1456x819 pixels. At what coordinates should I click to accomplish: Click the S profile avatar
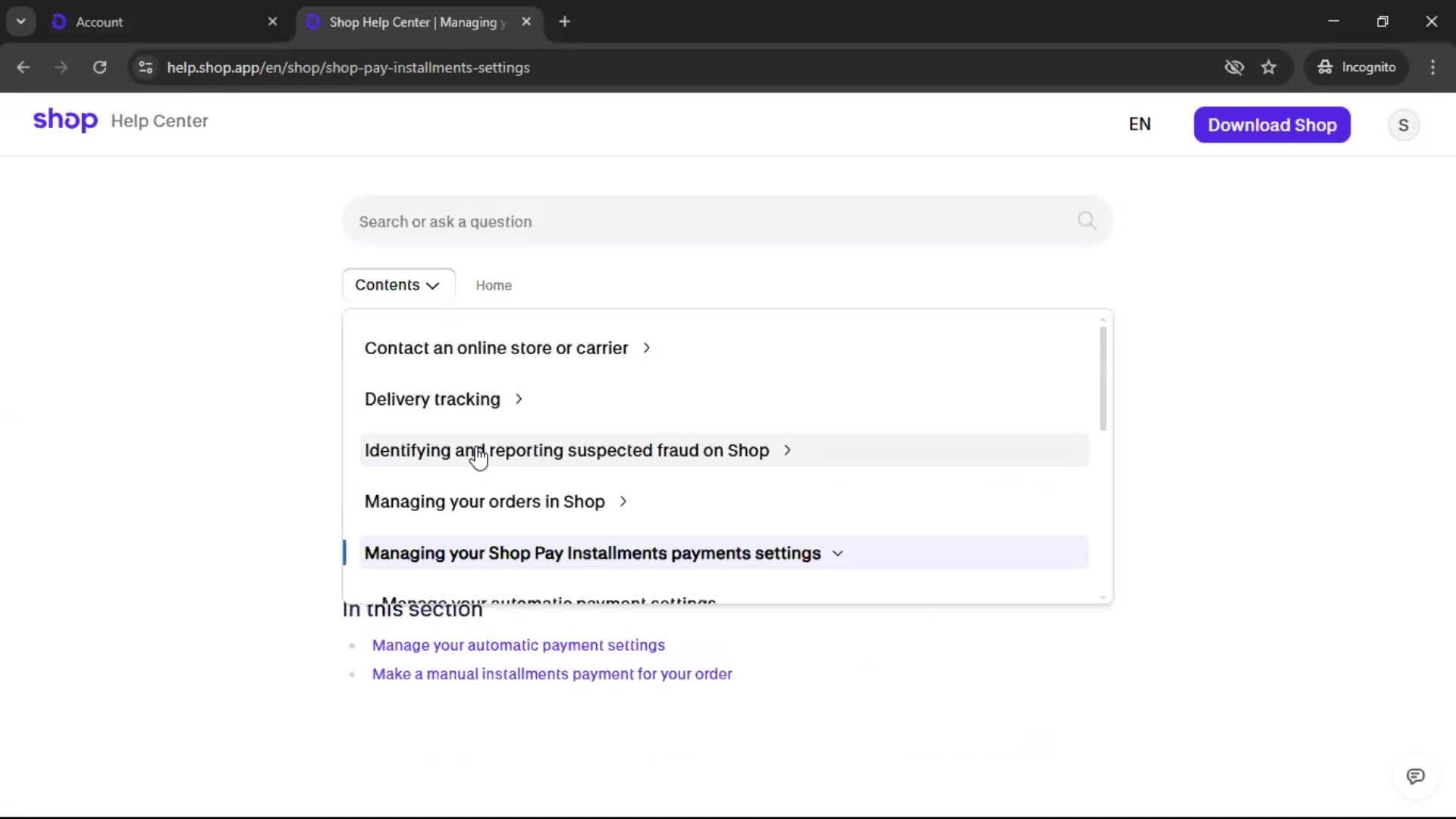click(x=1403, y=125)
